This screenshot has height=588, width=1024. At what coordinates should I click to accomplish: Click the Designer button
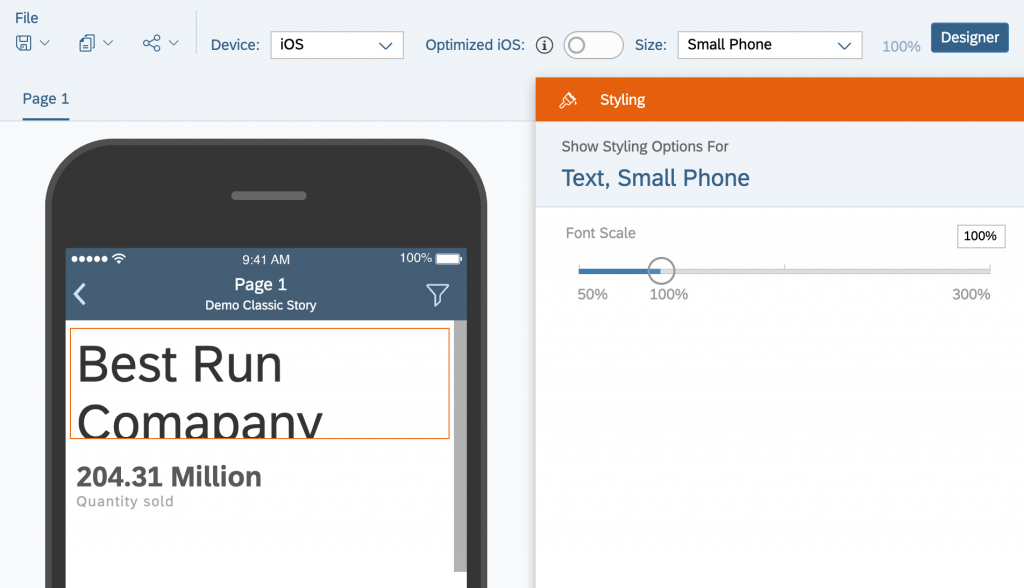(x=970, y=37)
